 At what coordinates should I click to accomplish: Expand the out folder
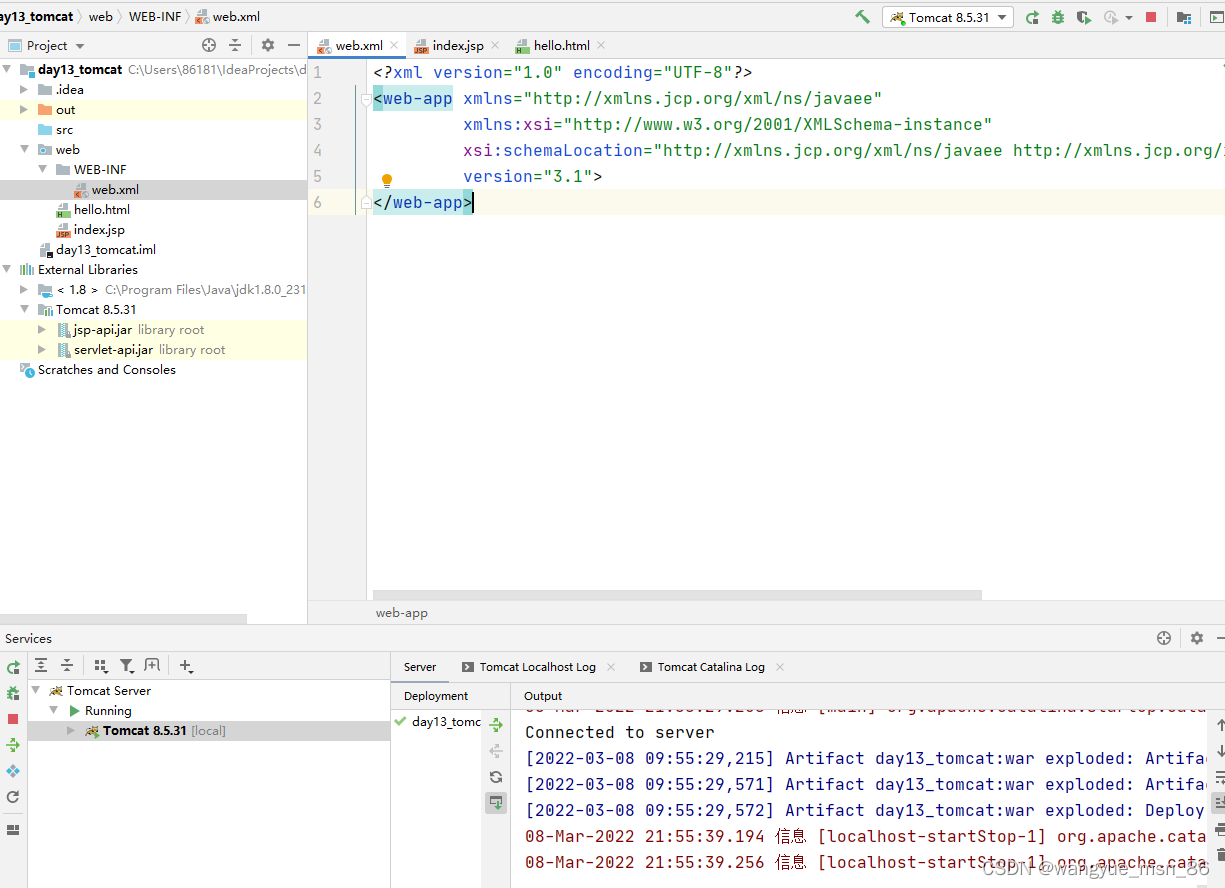pos(24,110)
